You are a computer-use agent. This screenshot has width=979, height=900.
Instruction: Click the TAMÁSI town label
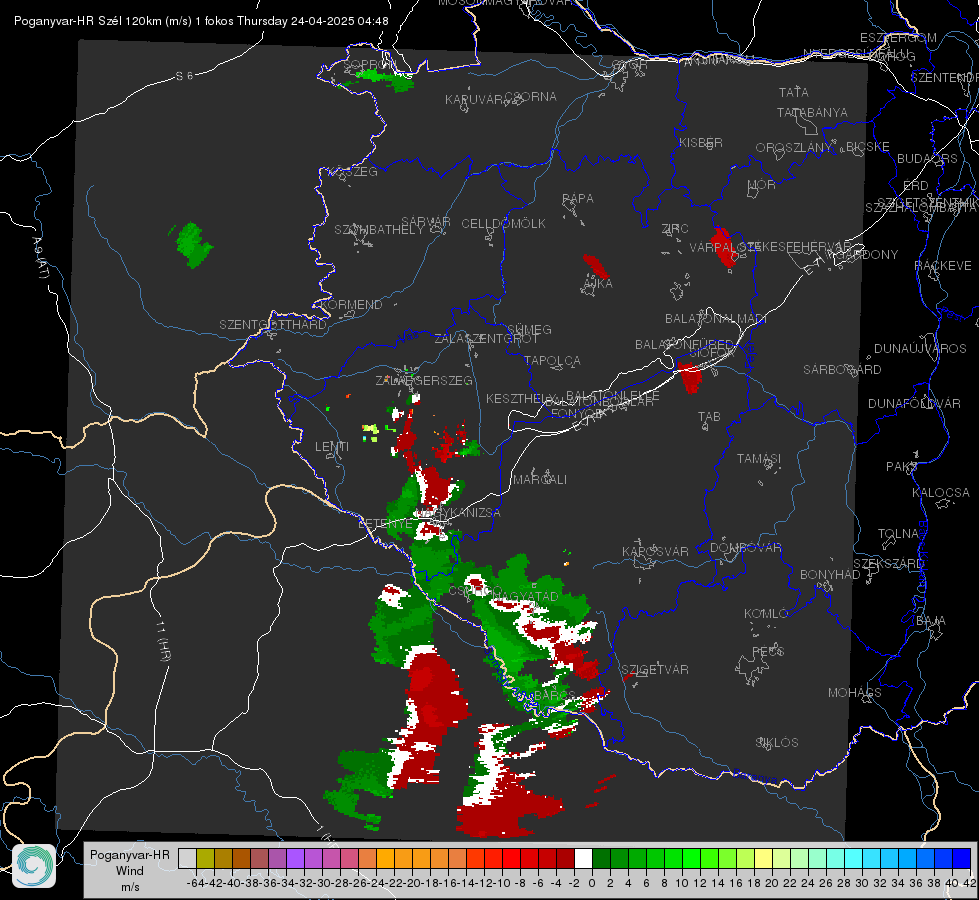coord(759,458)
